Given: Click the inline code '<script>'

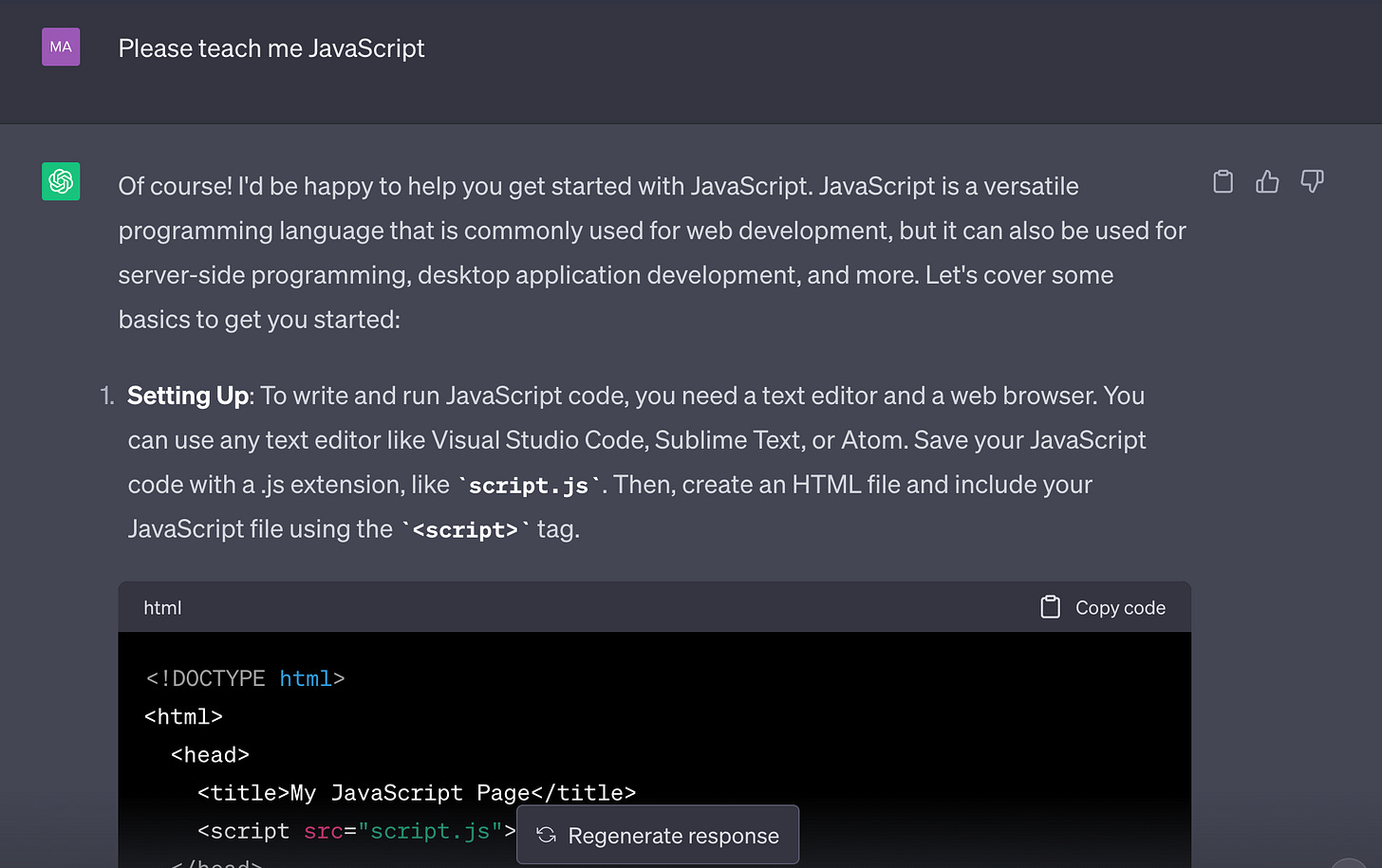Looking at the screenshot, I should click(x=465, y=530).
